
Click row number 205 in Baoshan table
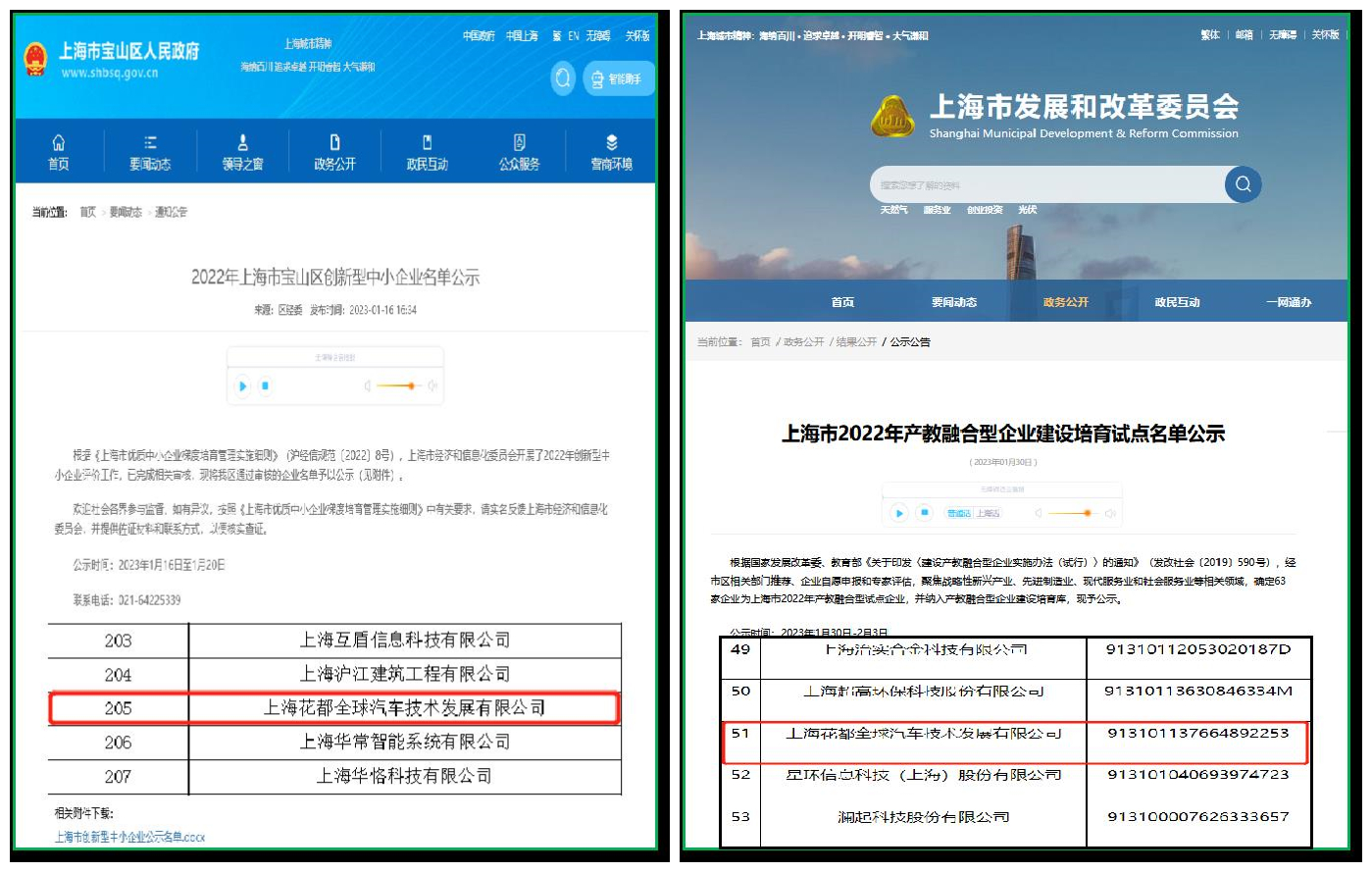118,708
